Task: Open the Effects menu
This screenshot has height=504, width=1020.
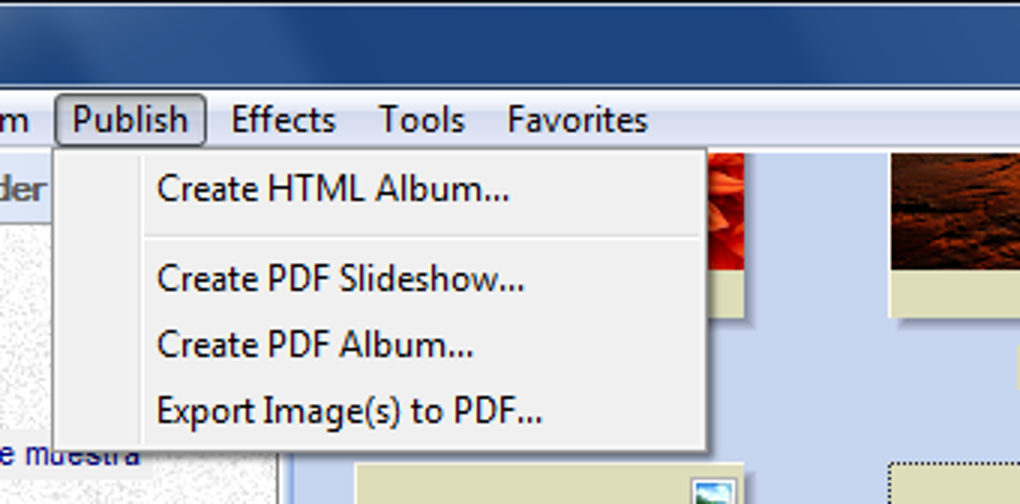Action: click(x=283, y=120)
